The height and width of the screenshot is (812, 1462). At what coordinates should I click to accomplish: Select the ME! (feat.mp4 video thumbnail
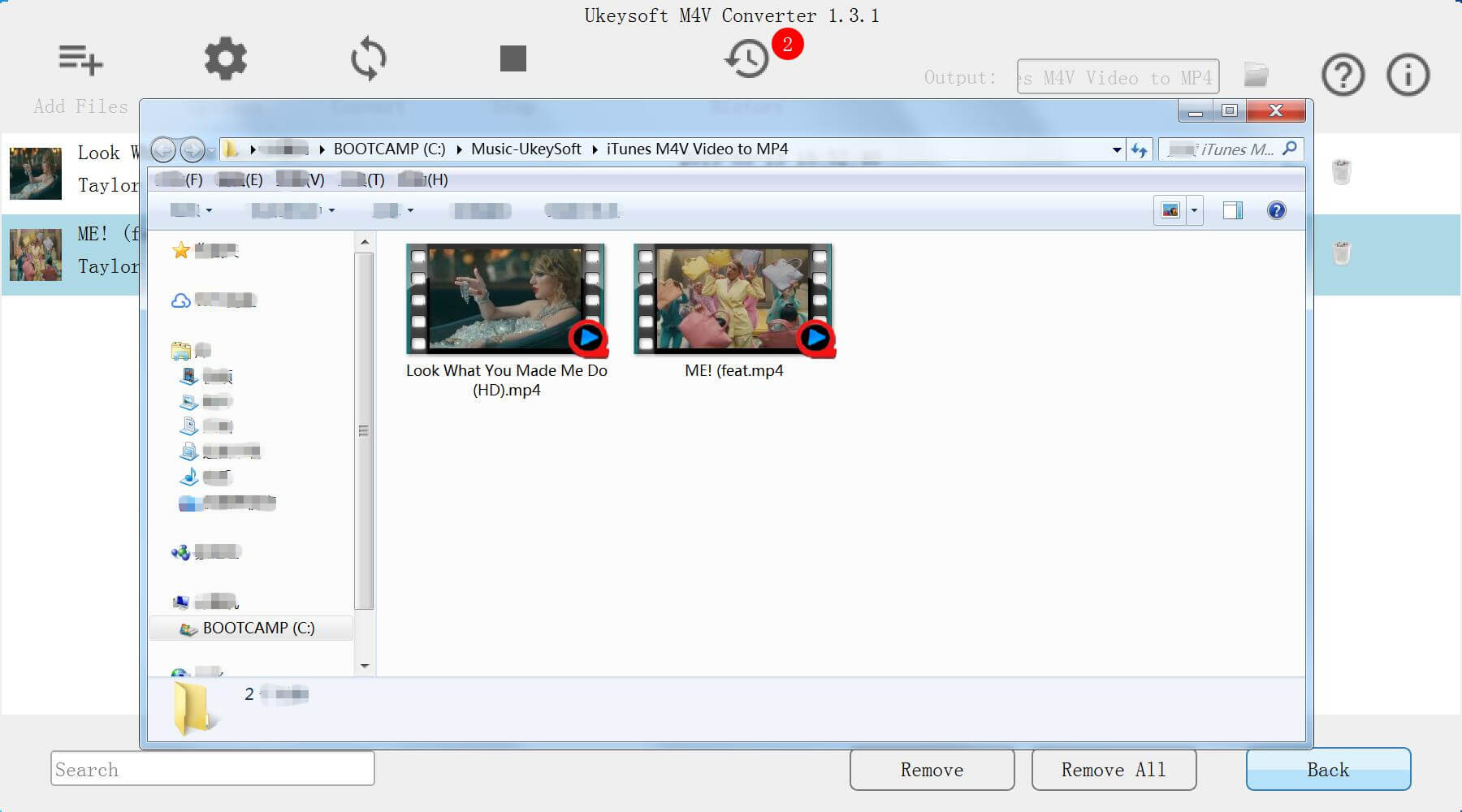pyautogui.click(x=733, y=300)
